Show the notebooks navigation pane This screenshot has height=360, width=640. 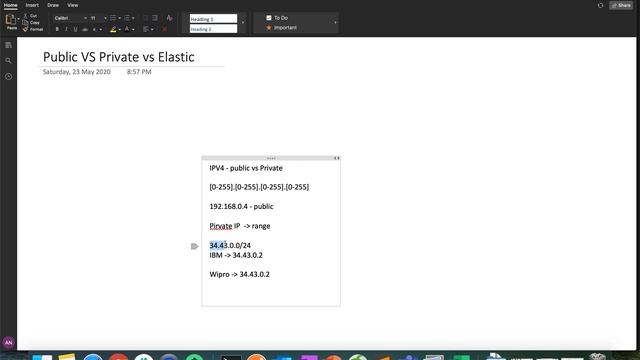point(8,45)
